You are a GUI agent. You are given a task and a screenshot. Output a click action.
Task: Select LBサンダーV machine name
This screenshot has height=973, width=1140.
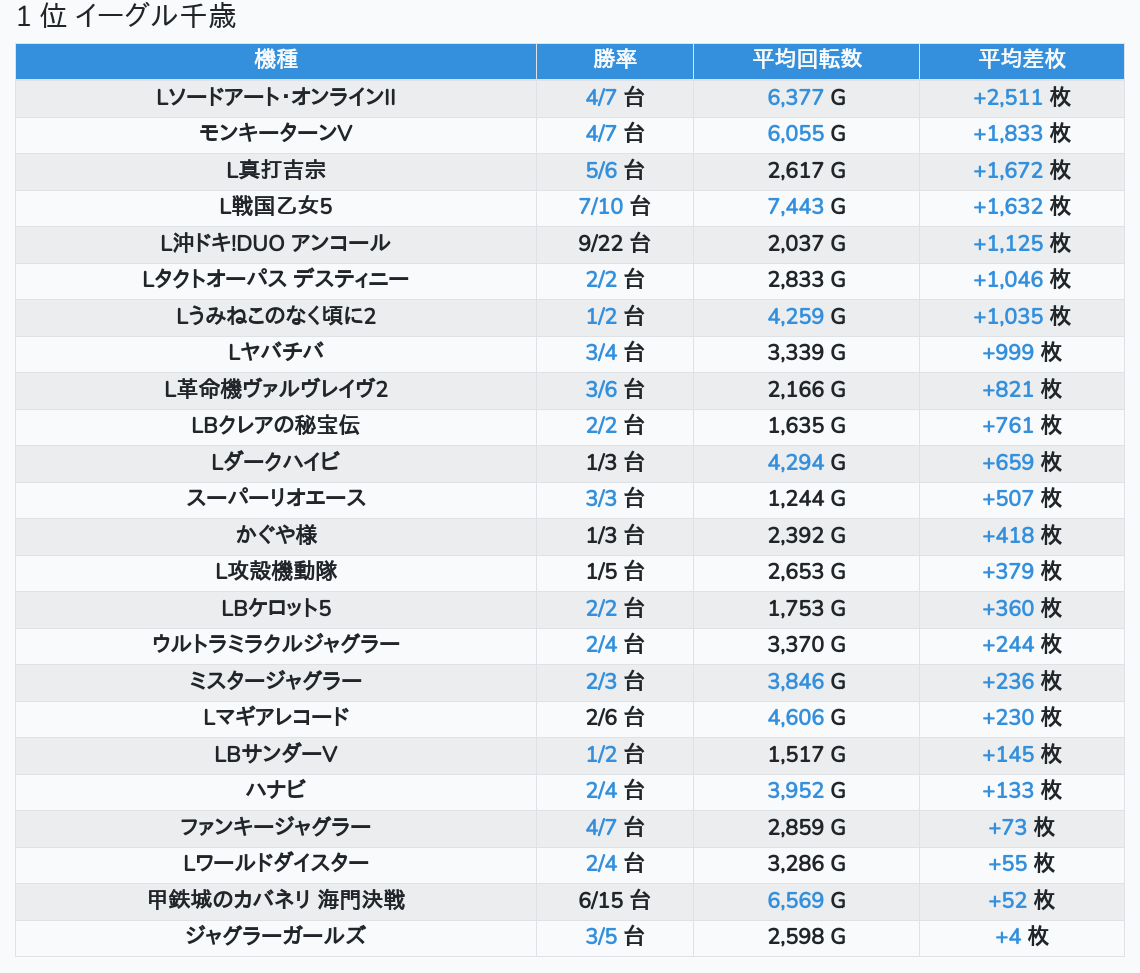pyautogui.click(x=276, y=754)
